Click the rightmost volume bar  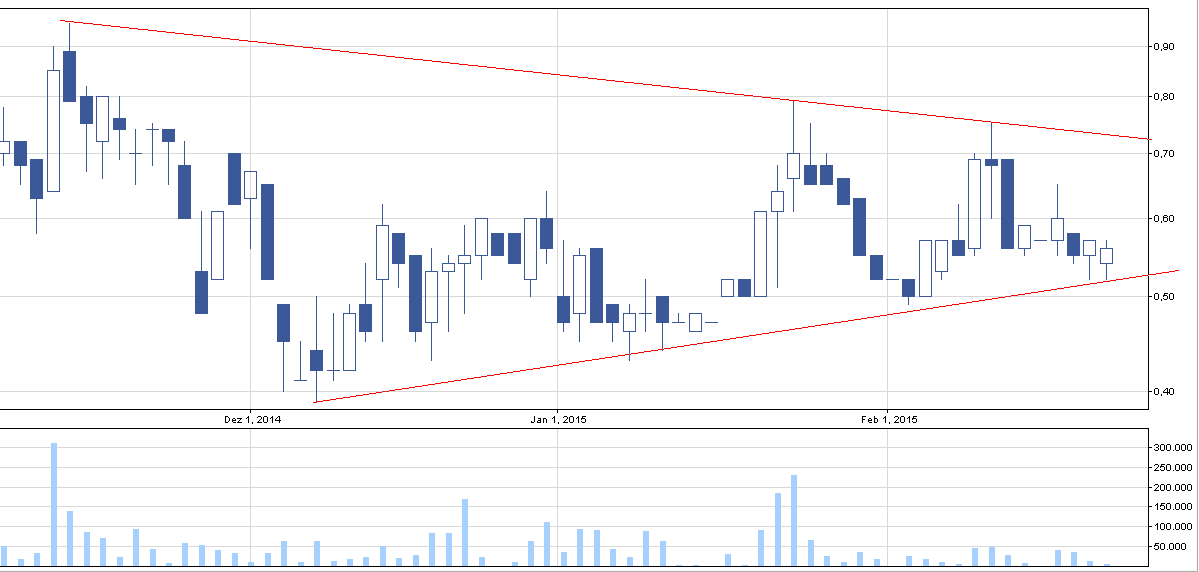pyautogui.click(x=1106, y=563)
